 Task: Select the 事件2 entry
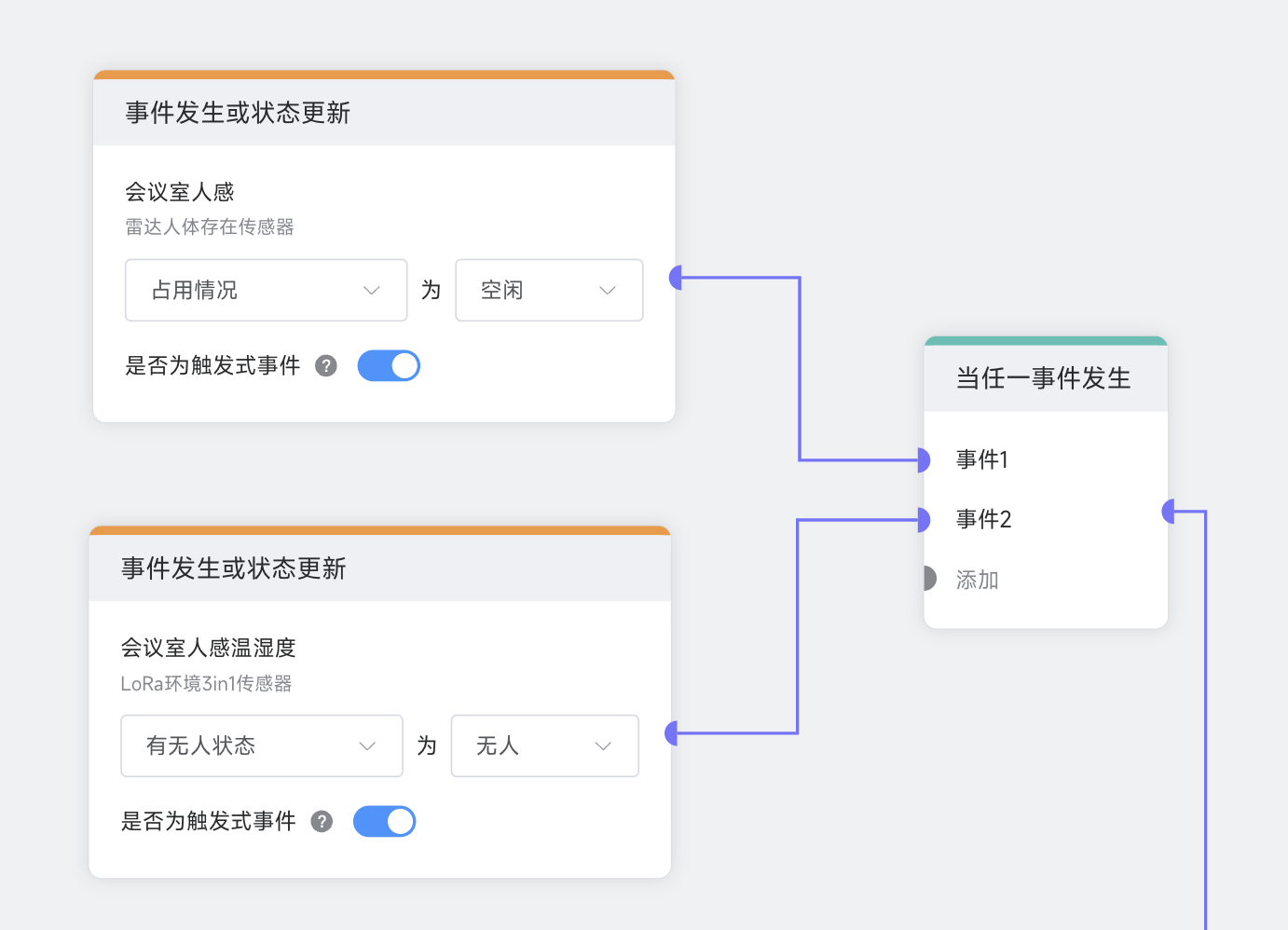[983, 519]
